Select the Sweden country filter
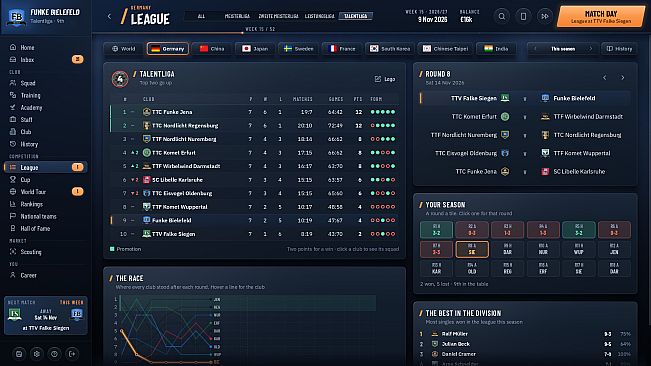This screenshot has width=651, height=366. coord(299,49)
